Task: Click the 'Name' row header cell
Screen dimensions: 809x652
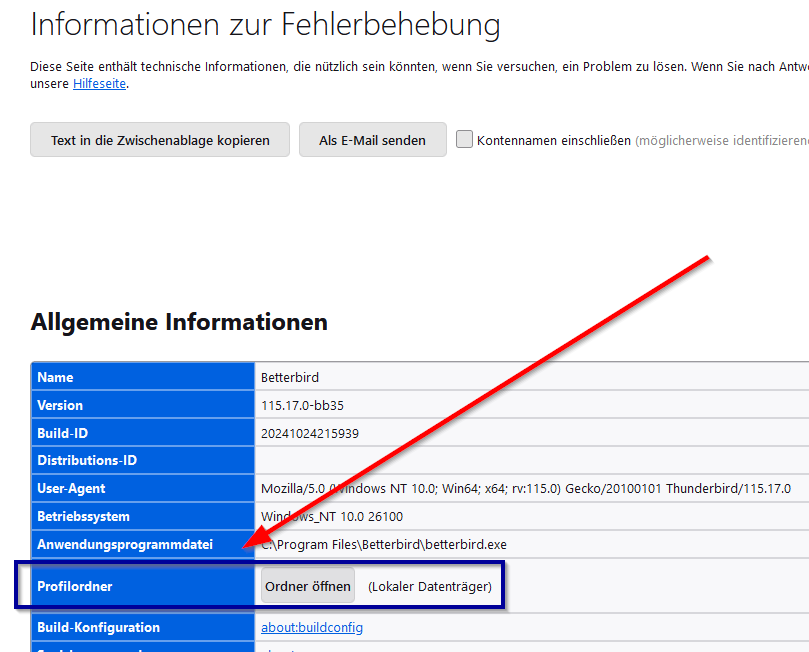Action: click(x=143, y=377)
